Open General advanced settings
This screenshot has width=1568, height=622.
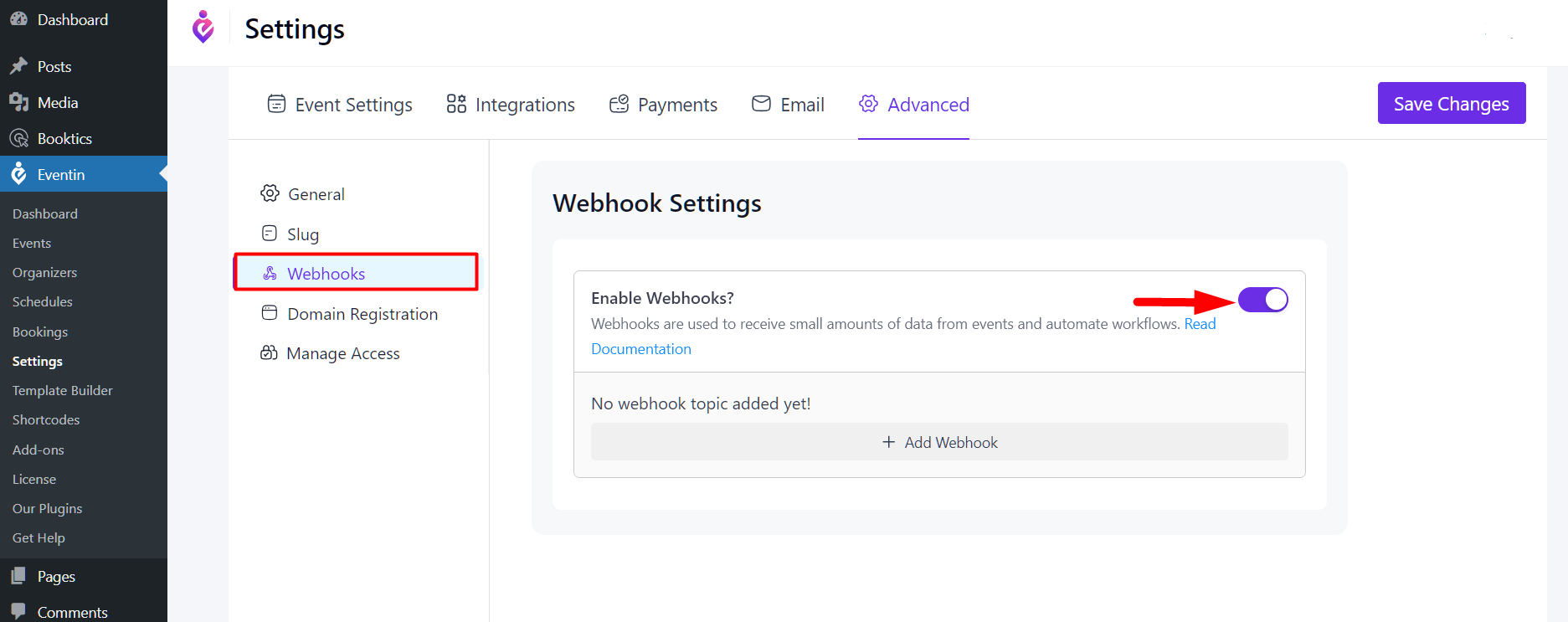pos(302,193)
